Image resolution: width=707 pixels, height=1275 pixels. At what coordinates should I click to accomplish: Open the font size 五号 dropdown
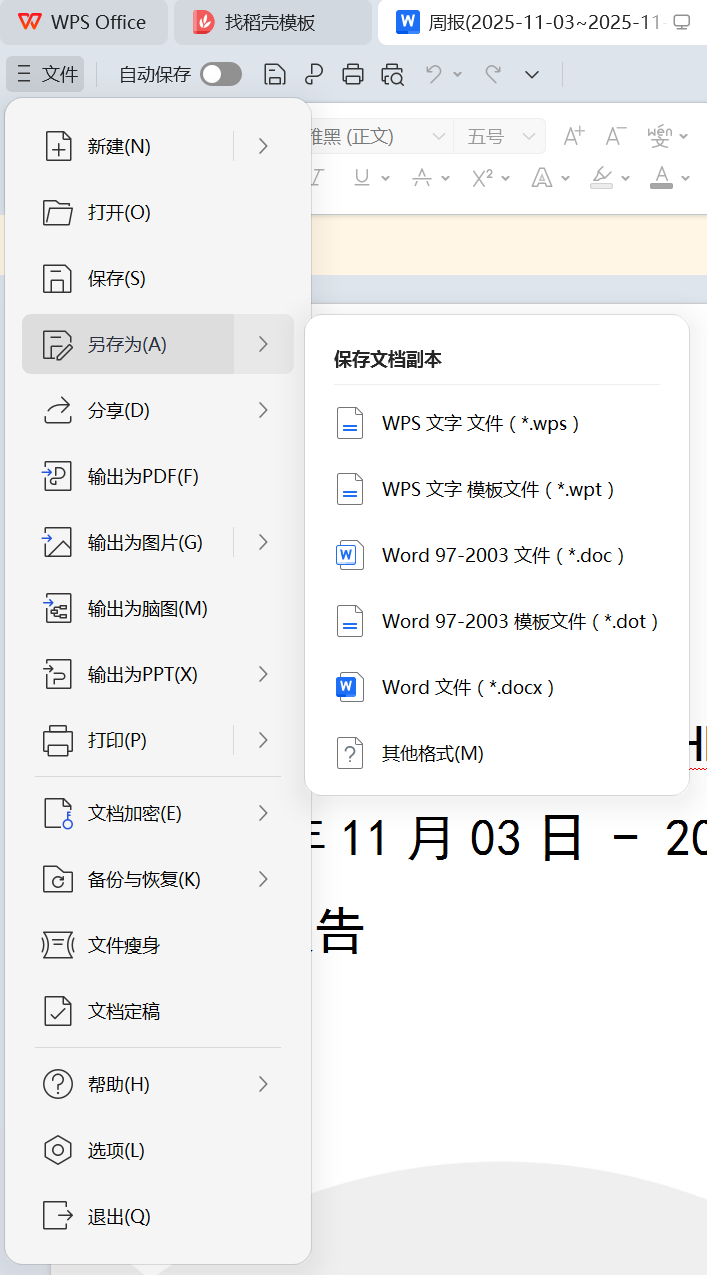(499, 136)
